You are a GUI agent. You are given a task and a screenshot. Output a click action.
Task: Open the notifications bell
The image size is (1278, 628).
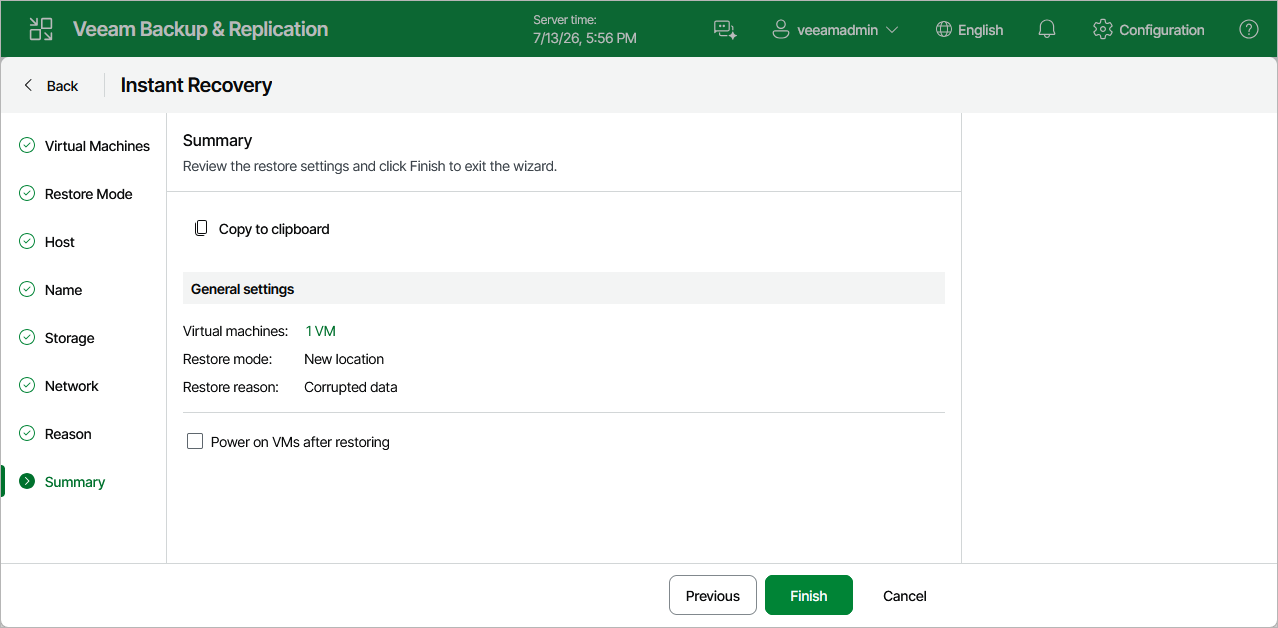point(1047,29)
